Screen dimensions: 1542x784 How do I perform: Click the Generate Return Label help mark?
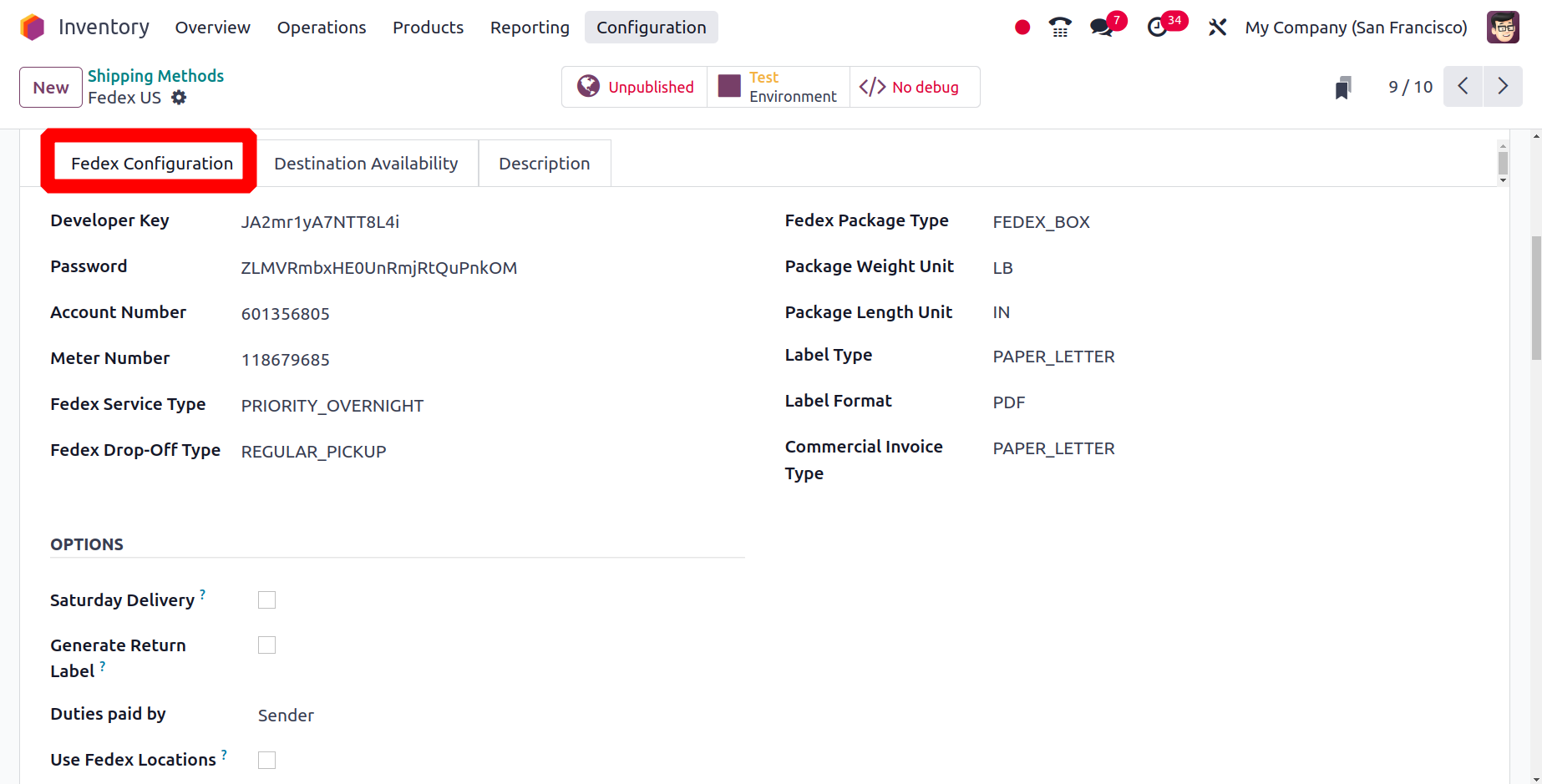point(103,665)
